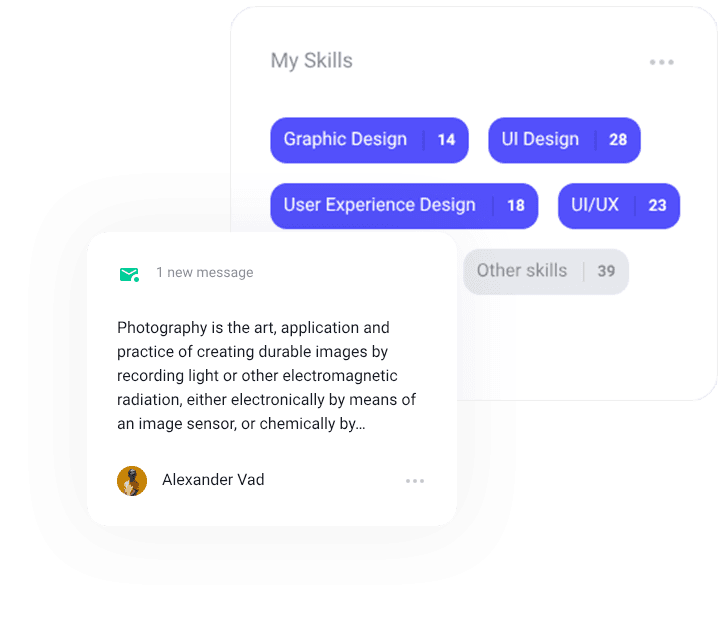Image resolution: width=725 pixels, height=625 pixels.
Task: Open the "1 new message" notification label
Action: click(204, 273)
